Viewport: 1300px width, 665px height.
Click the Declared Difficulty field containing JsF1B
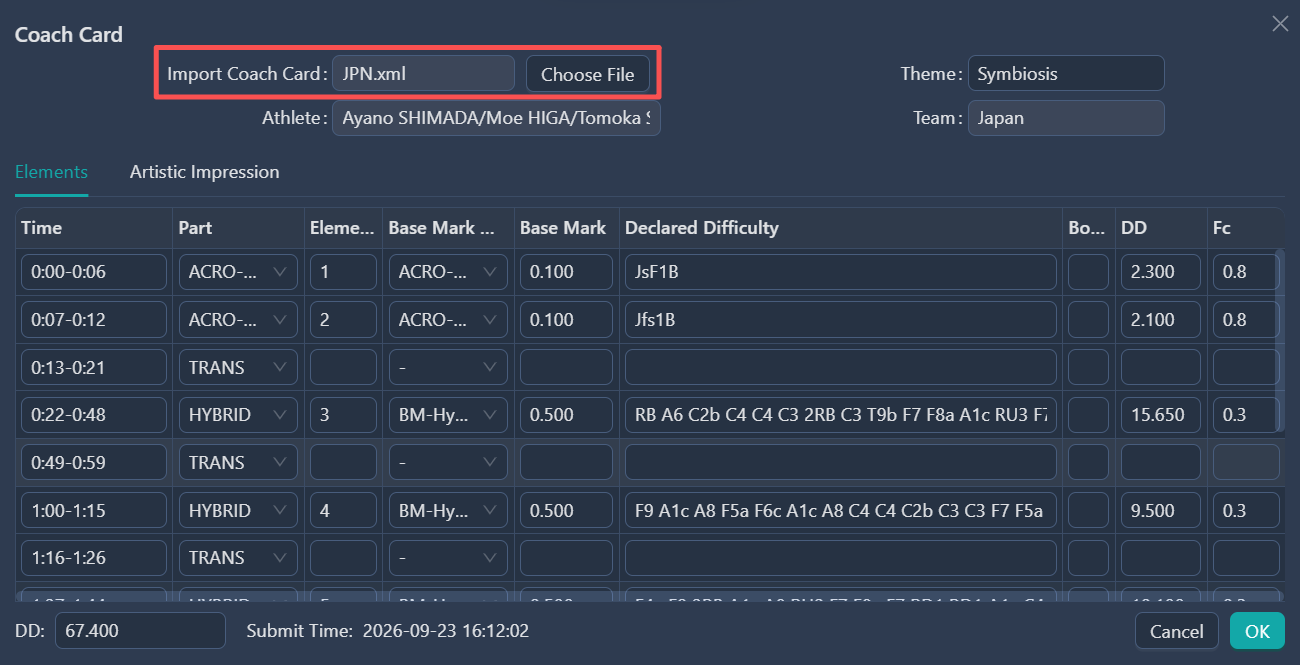point(841,272)
